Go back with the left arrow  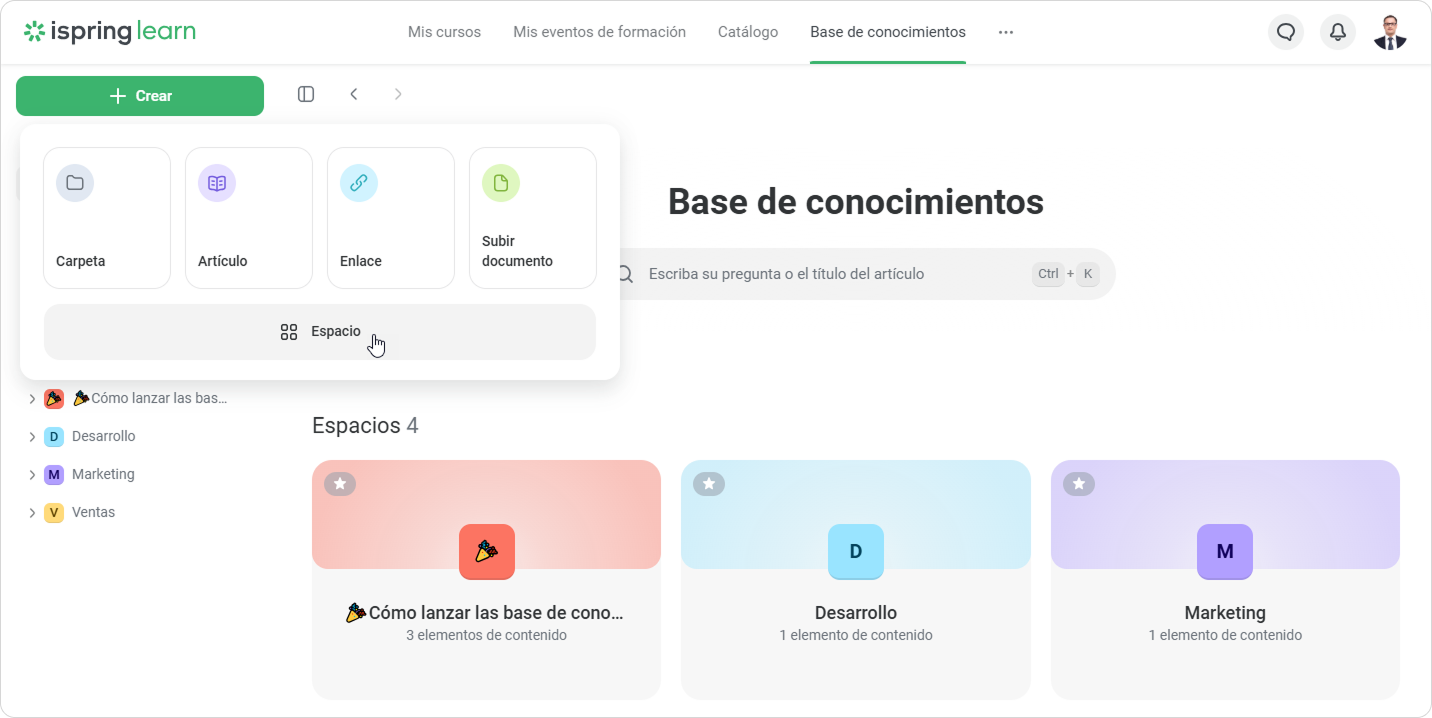(354, 94)
